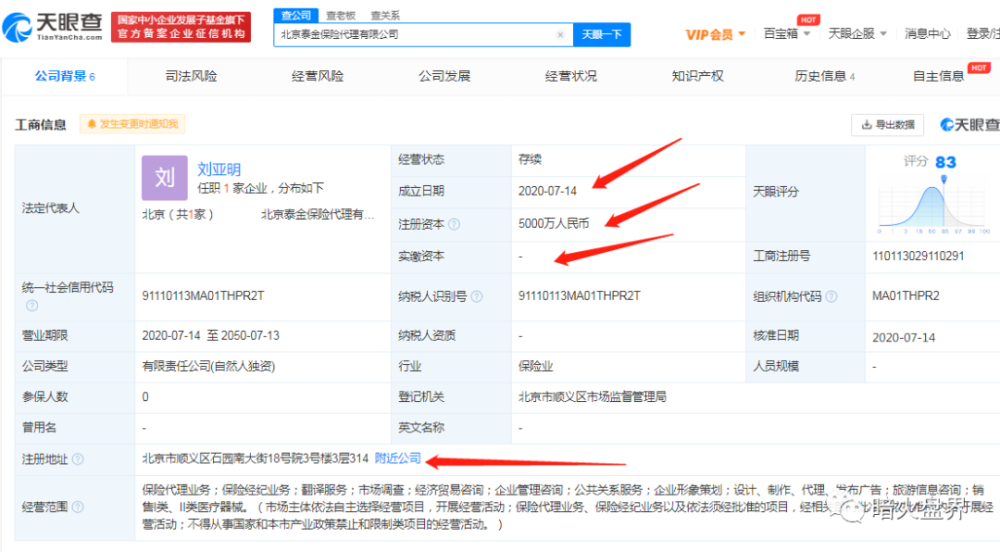Screen dimensions: 1000x552
Task: Clear the search box with the X icon
Action: [x=560, y=34]
